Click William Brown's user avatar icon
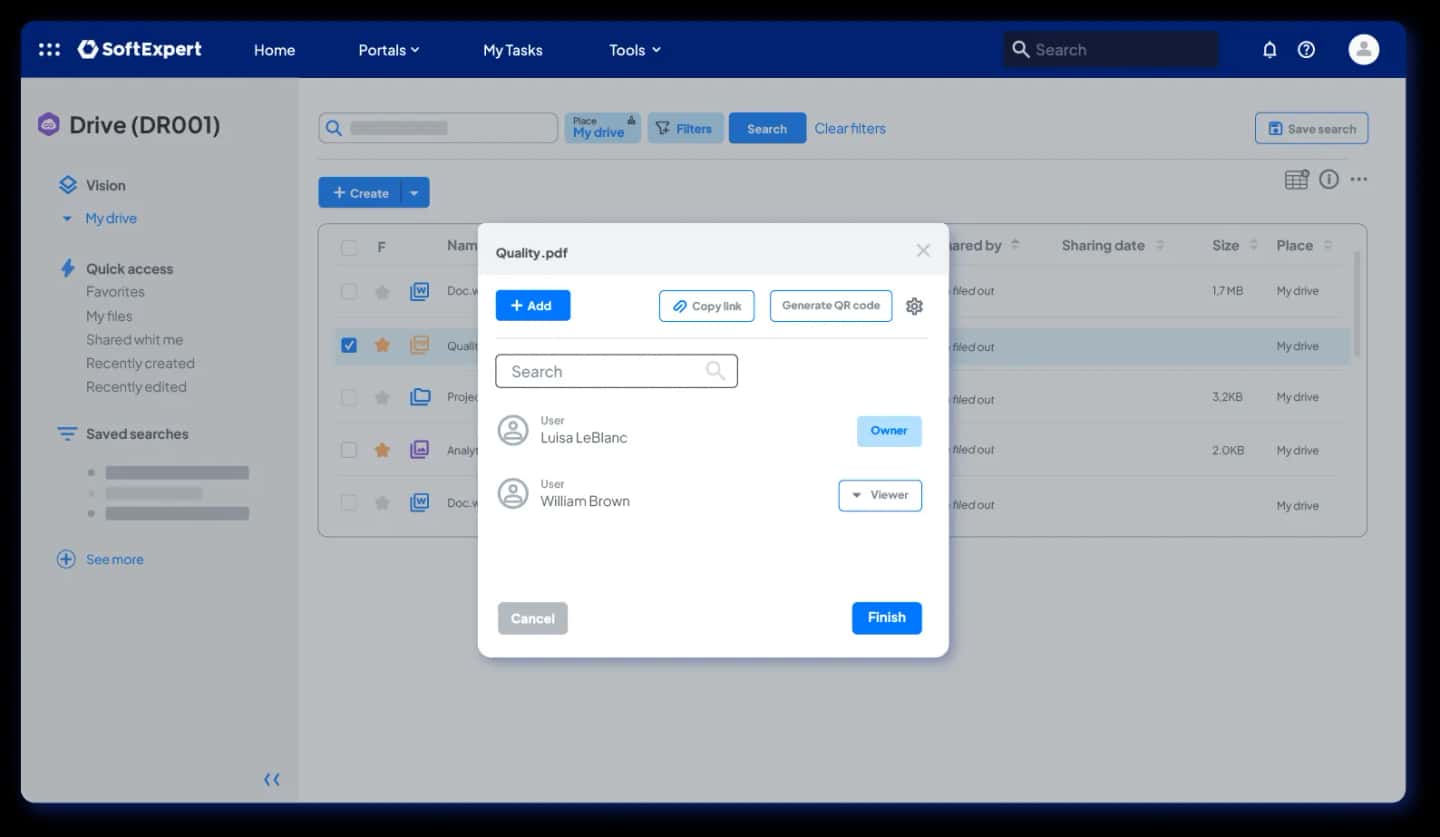The width and height of the screenshot is (1440, 837). click(513, 493)
